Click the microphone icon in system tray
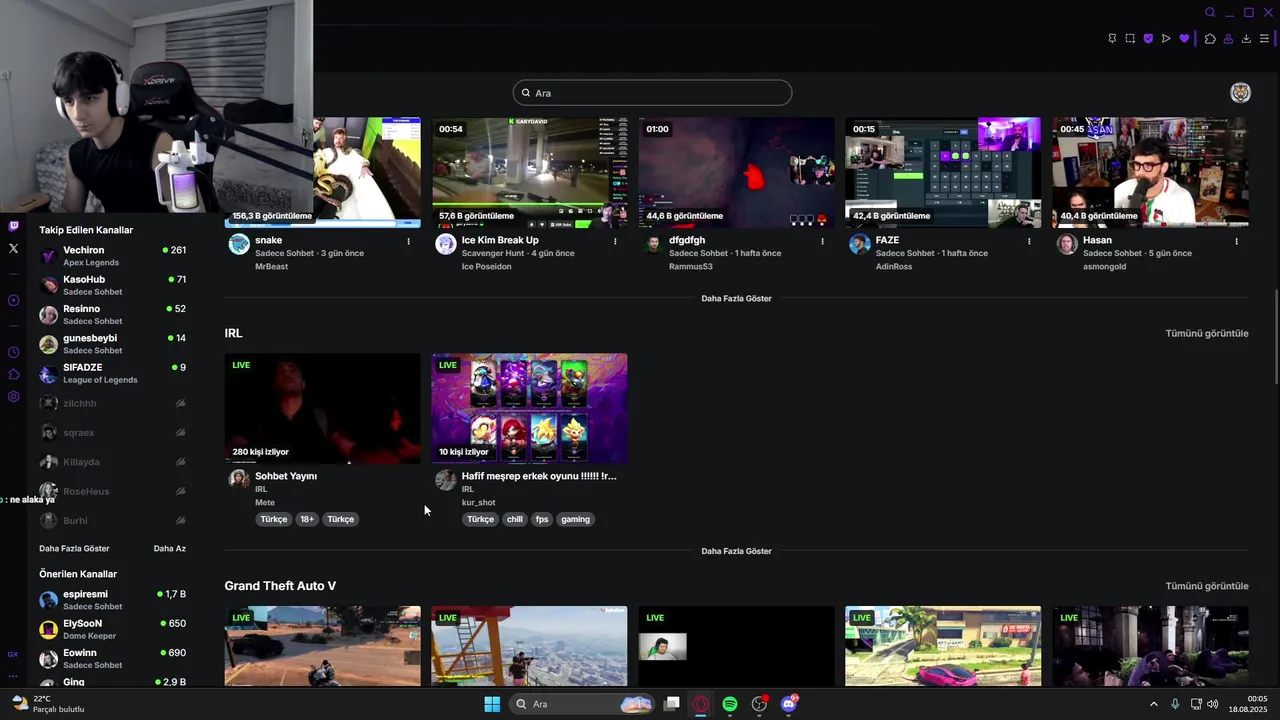Screen dimensions: 1280x720 point(1175,704)
